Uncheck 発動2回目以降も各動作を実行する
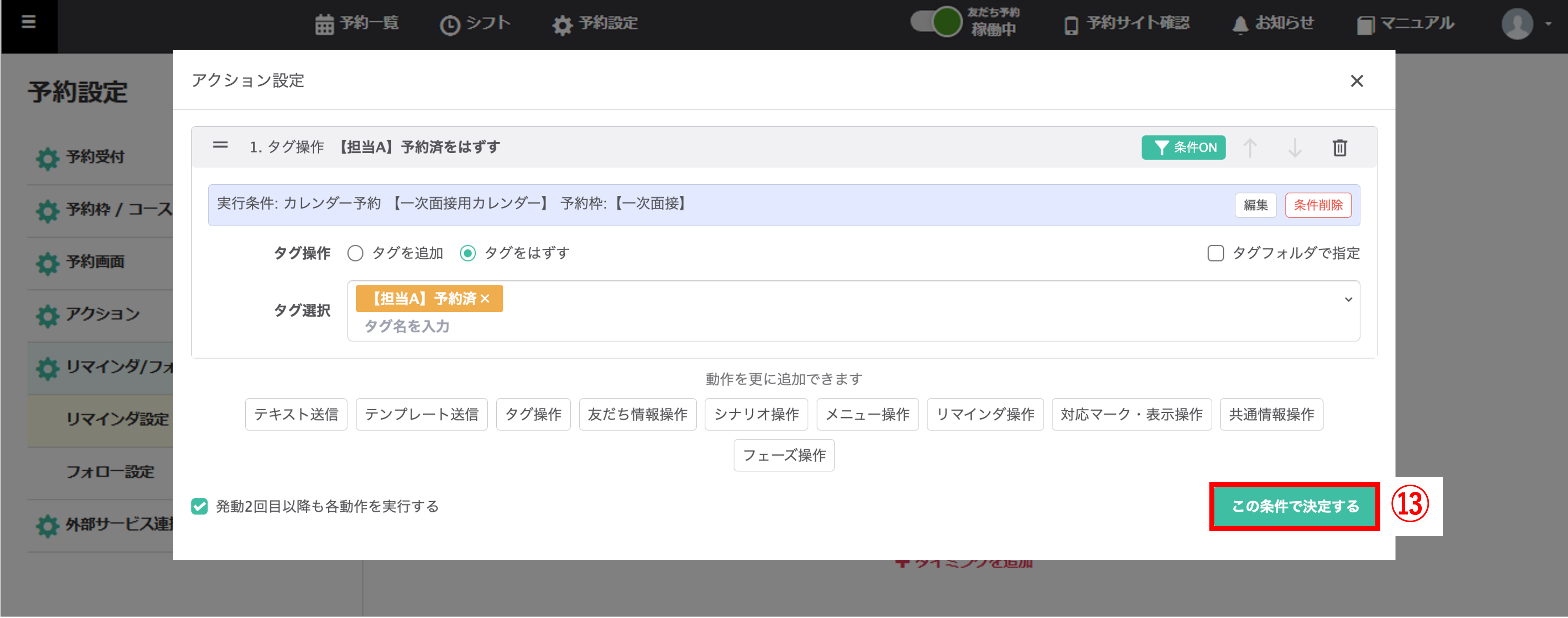The width and height of the screenshot is (1568, 618). (x=200, y=506)
